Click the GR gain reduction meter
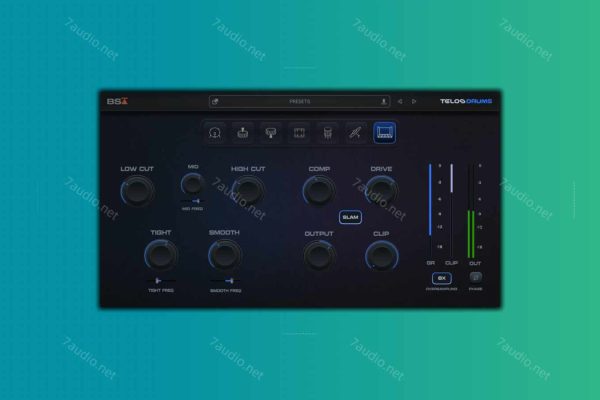The height and width of the screenshot is (400, 600). click(430, 211)
